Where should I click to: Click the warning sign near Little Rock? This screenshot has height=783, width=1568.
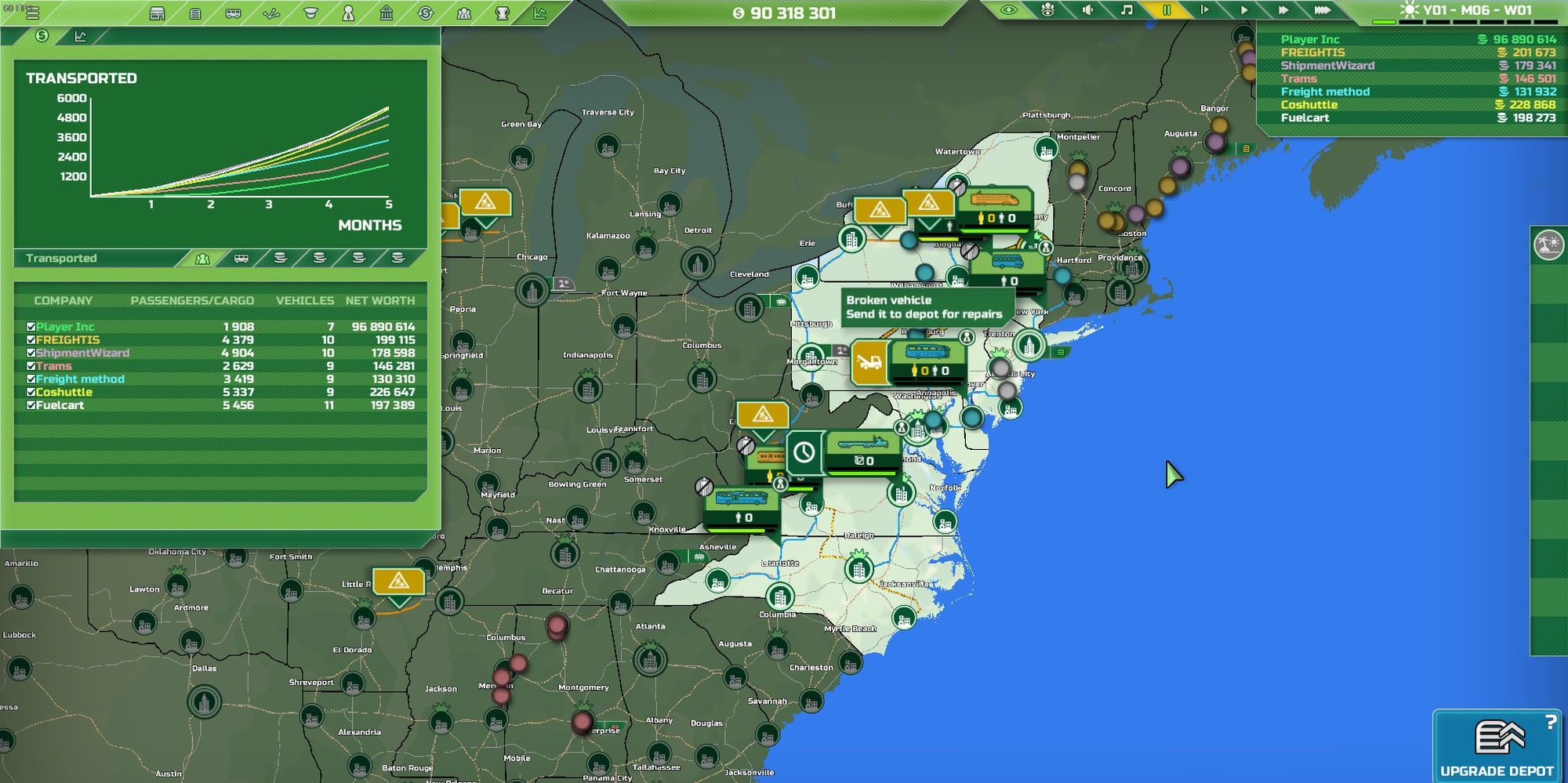[x=398, y=582]
